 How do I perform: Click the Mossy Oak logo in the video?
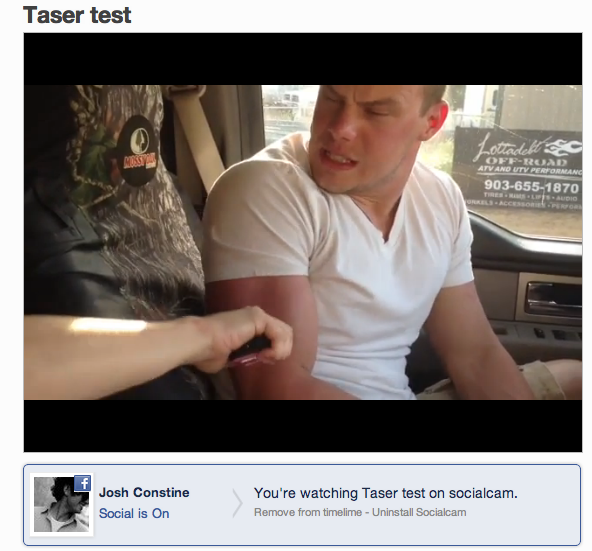point(137,151)
